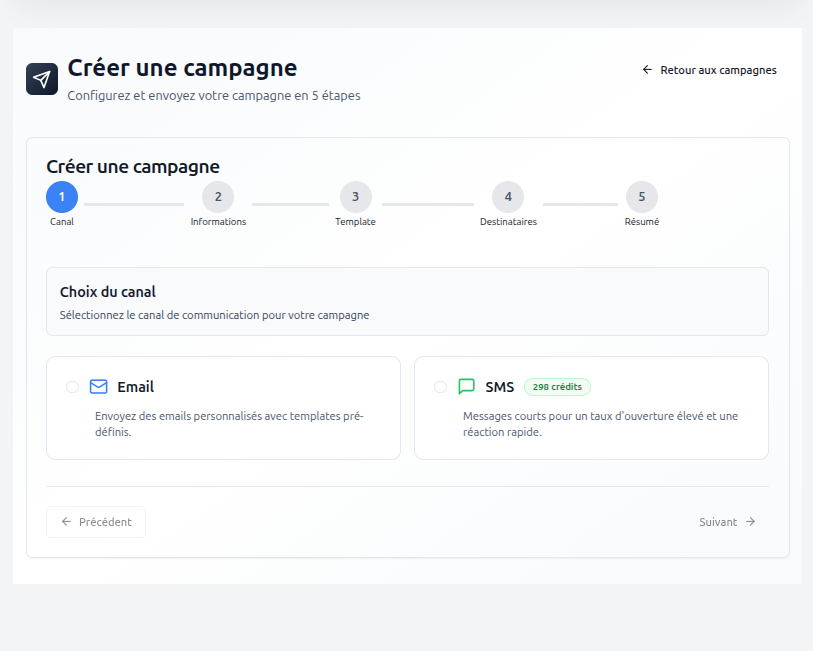Click the green chat bubble icon beside SMS
Screen dimensions: 813x651
466,386
